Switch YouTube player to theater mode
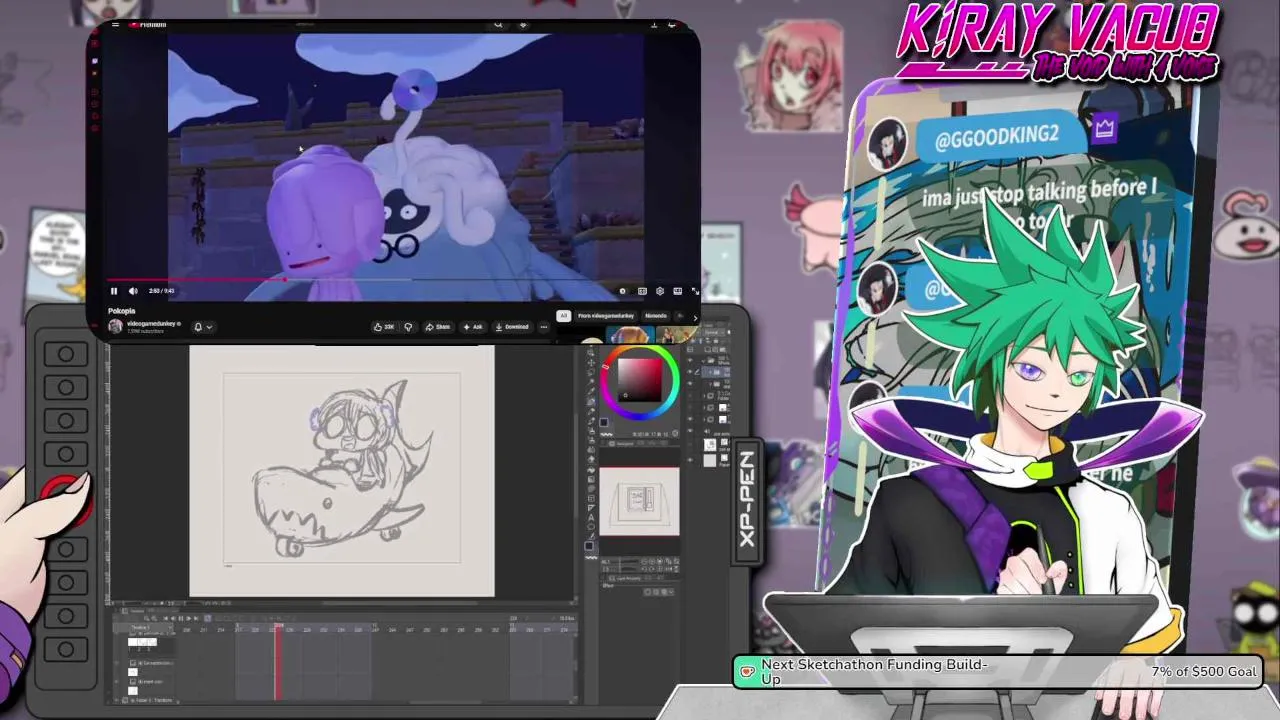Viewport: 1280px width, 720px height. tap(677, 291)
